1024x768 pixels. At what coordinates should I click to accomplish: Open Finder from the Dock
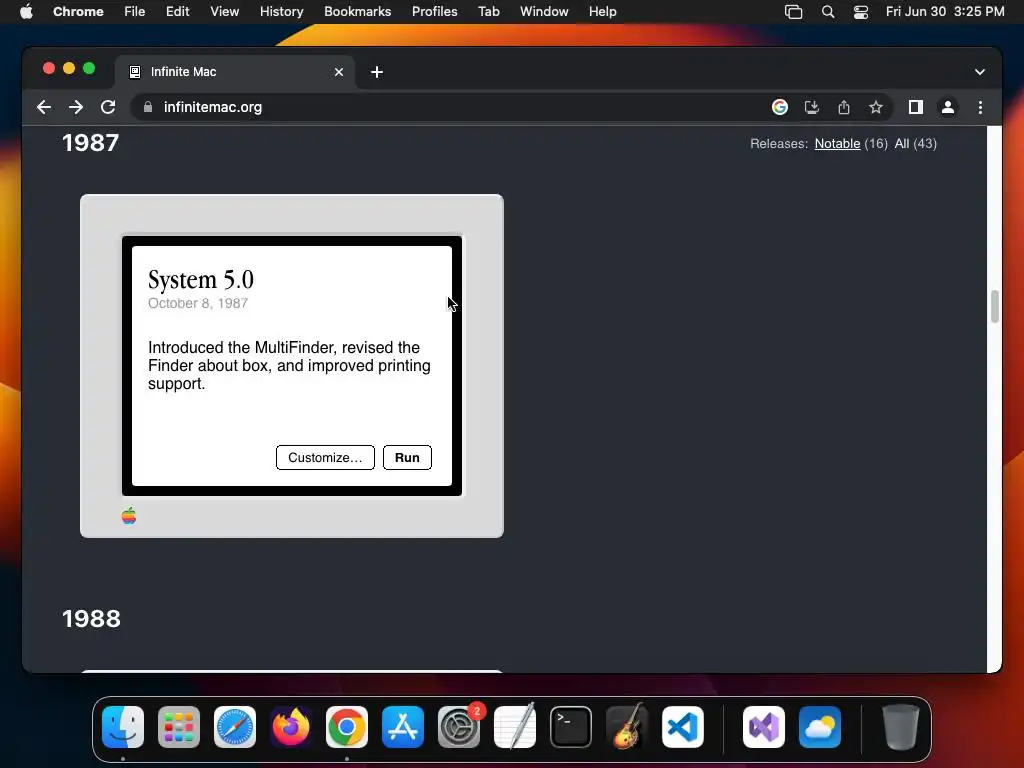(x=123, y=727)
